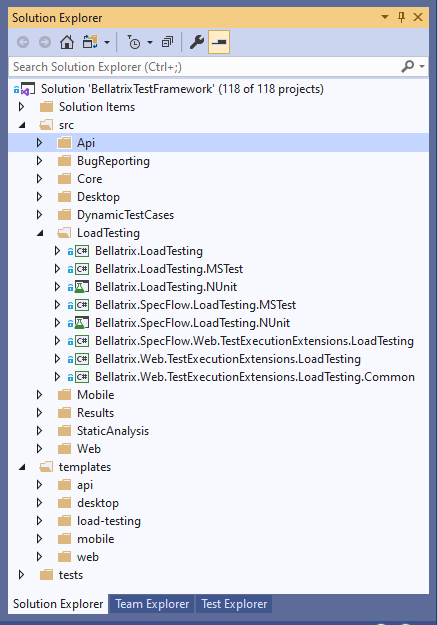438x625 pixels.
Task: Close the Solution Explorer panel
Action: click(x=418, y=17)
